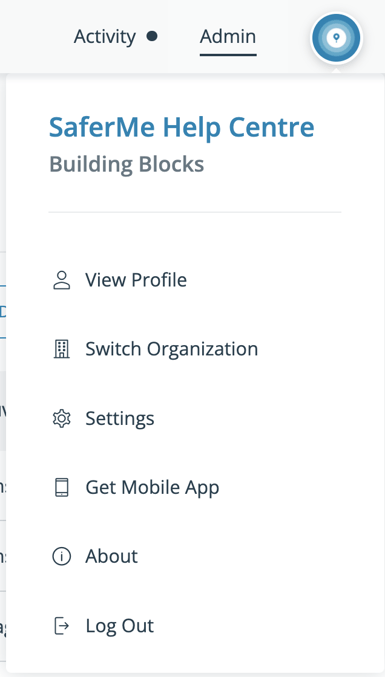Viewport: 385px width, 677px height.
Task: Click the notification dot next to Activity
Action: [151, 36]
